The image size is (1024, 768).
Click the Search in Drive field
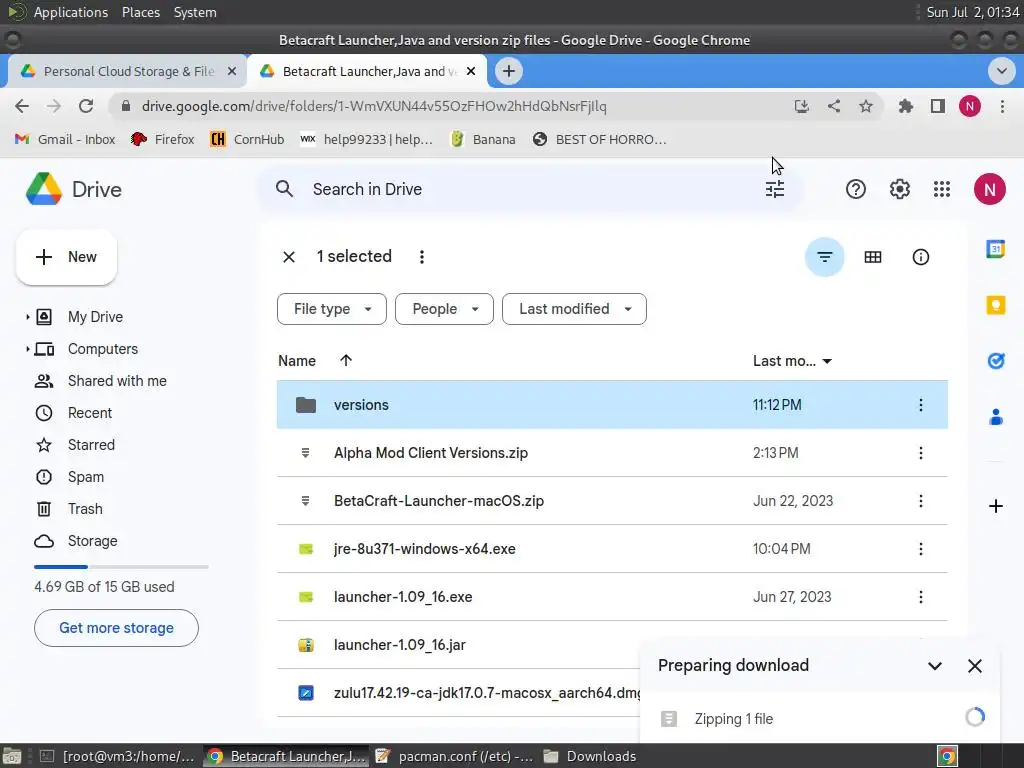click(529, 189)
